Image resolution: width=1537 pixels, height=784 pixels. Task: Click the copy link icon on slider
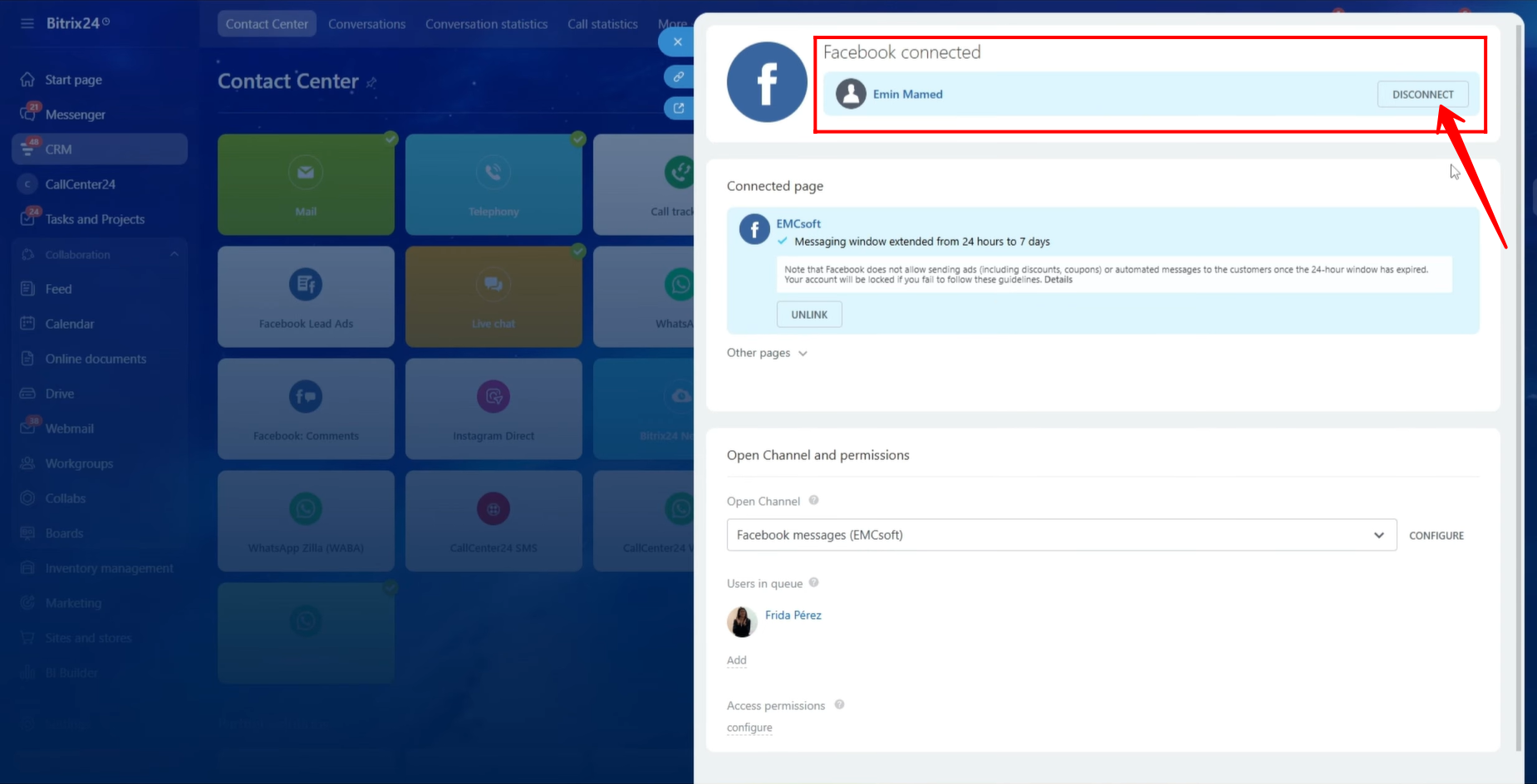[679, 76]
